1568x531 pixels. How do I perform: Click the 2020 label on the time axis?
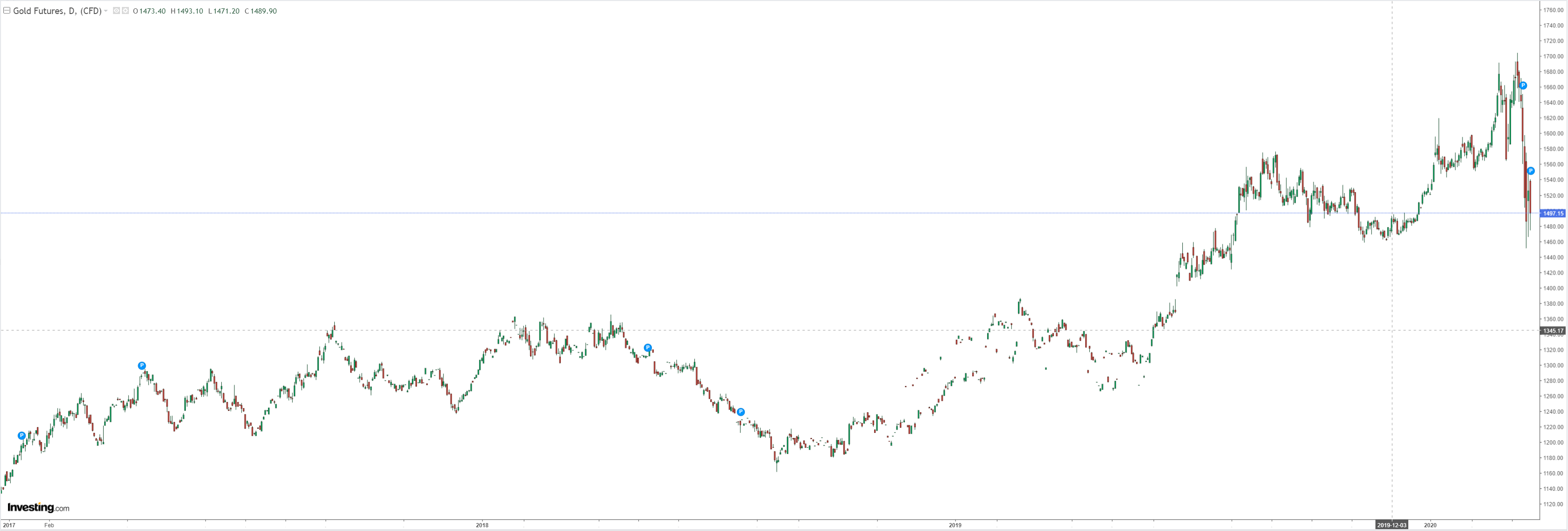click(x=1430, y=525)
